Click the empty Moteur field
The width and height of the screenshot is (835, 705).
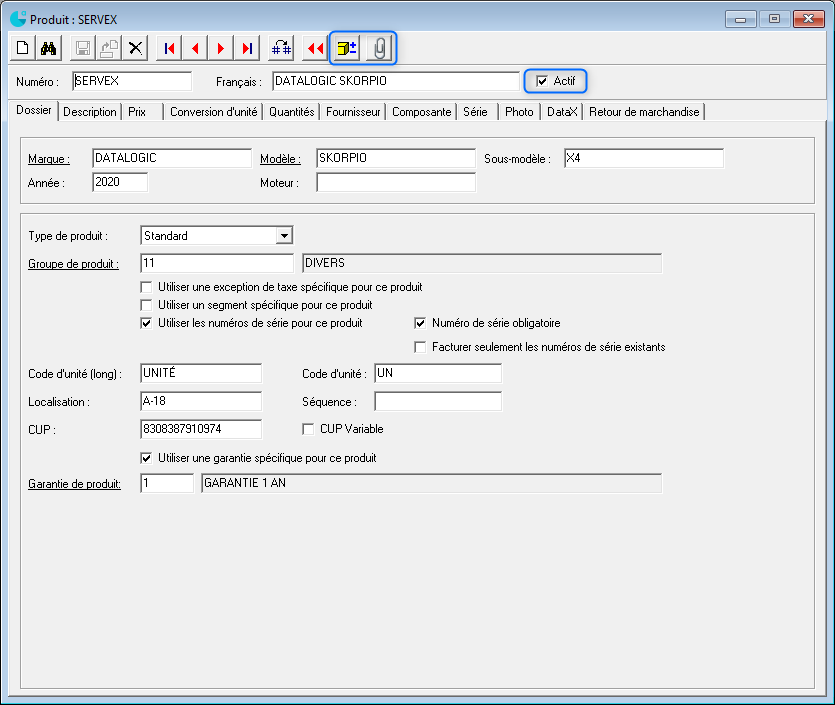(x=396, y=182)
